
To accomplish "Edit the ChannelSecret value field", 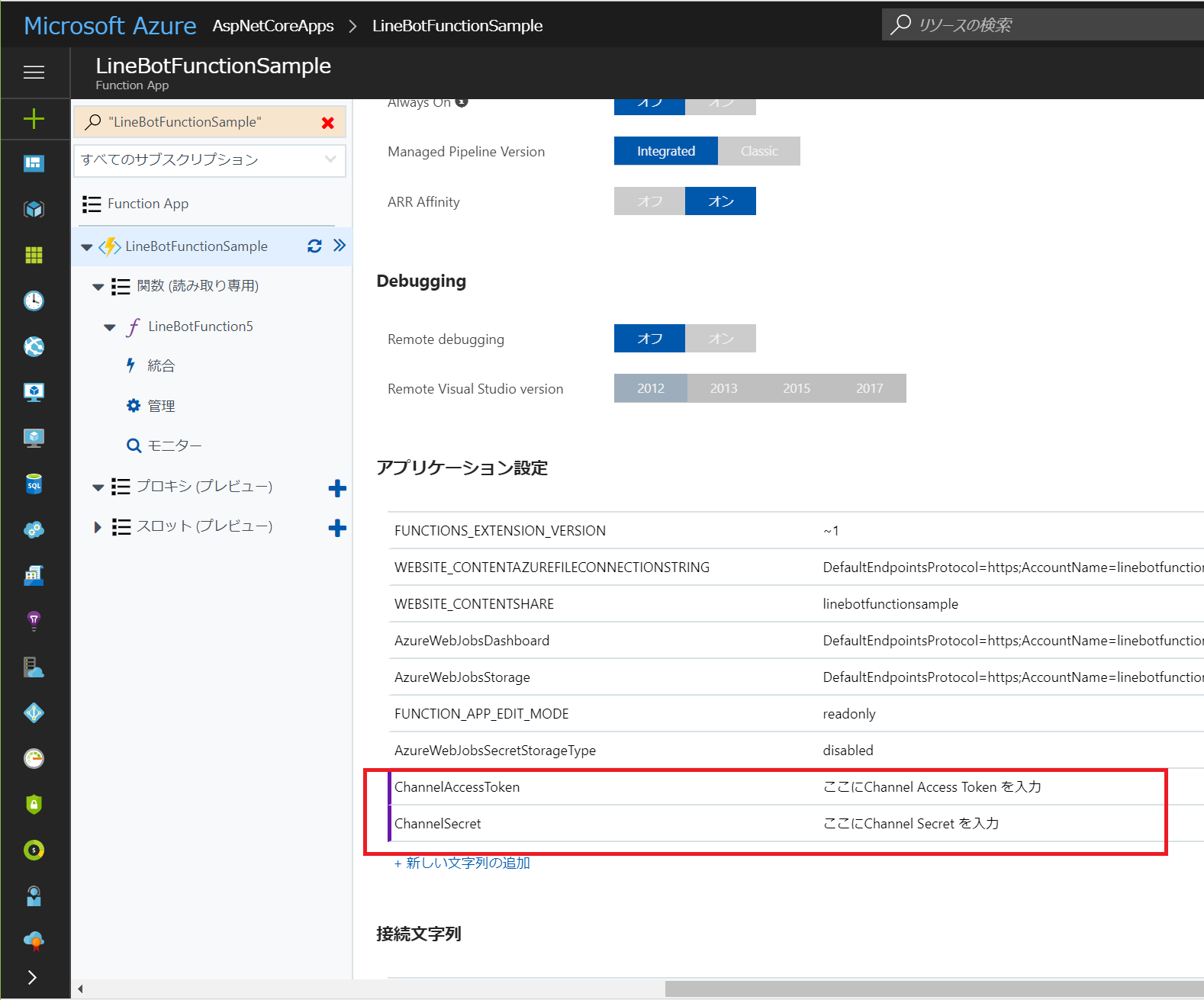I will tap(910, 824).
